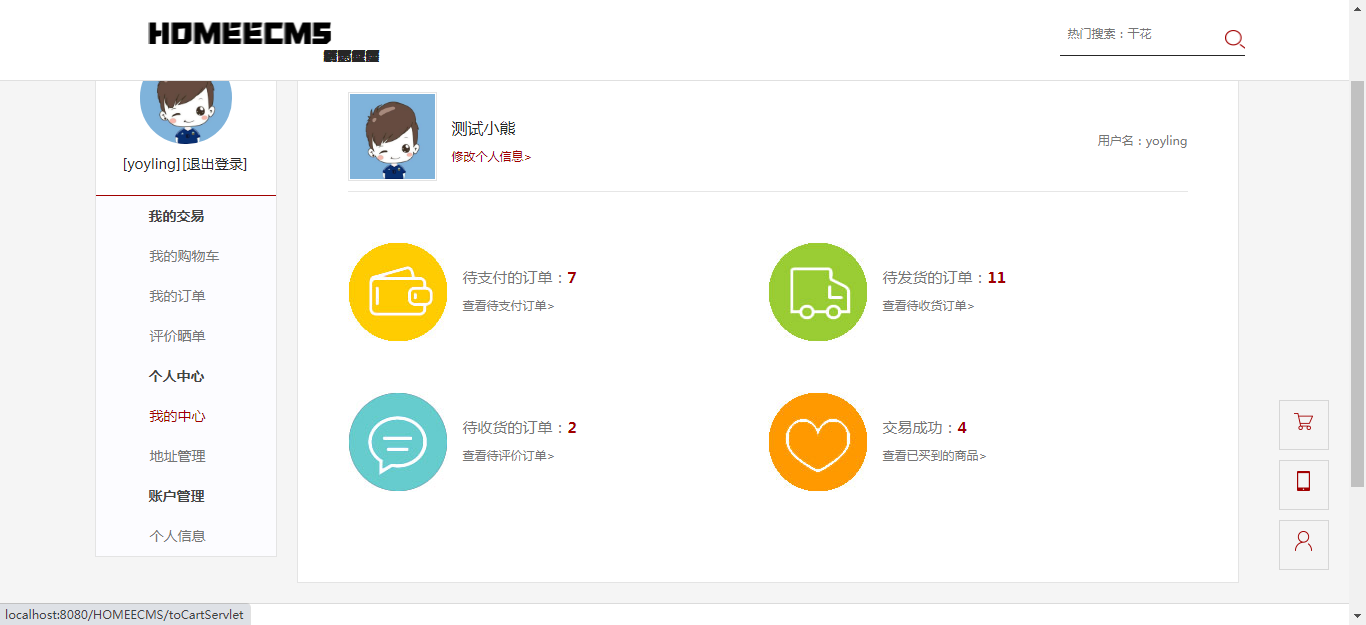
Task: Click the teal chat bubble icon
Action: (398, 442)
